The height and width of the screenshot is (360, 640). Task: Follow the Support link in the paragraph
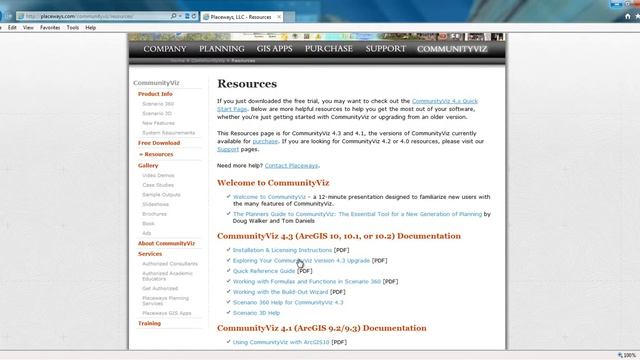point(228,149)
